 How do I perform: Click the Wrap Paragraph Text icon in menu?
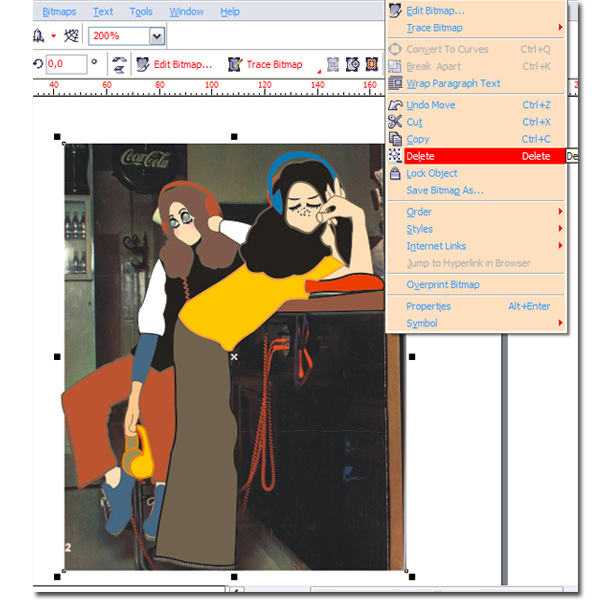pyautogui.click(x=395, y=83)
